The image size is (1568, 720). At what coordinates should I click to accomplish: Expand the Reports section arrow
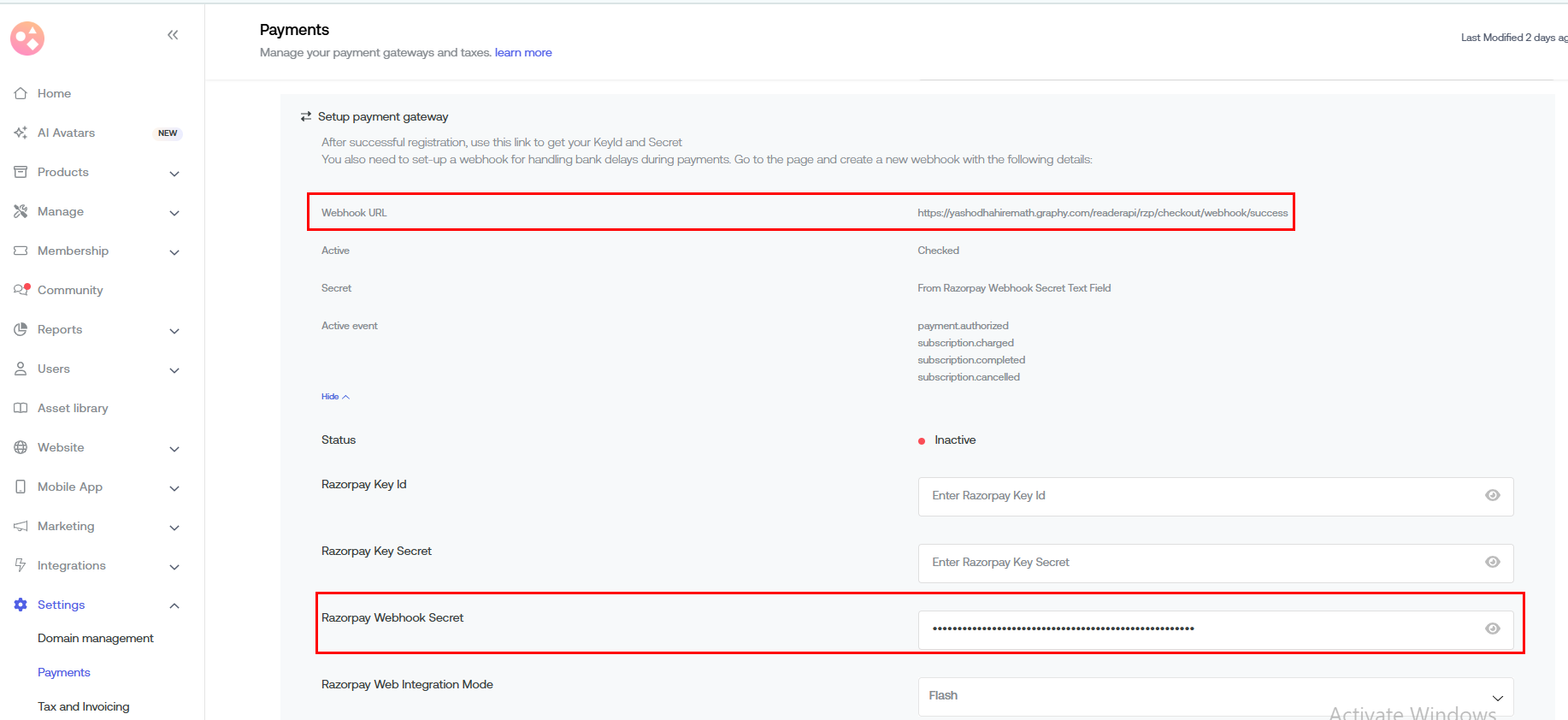click(x=174, y=331)
